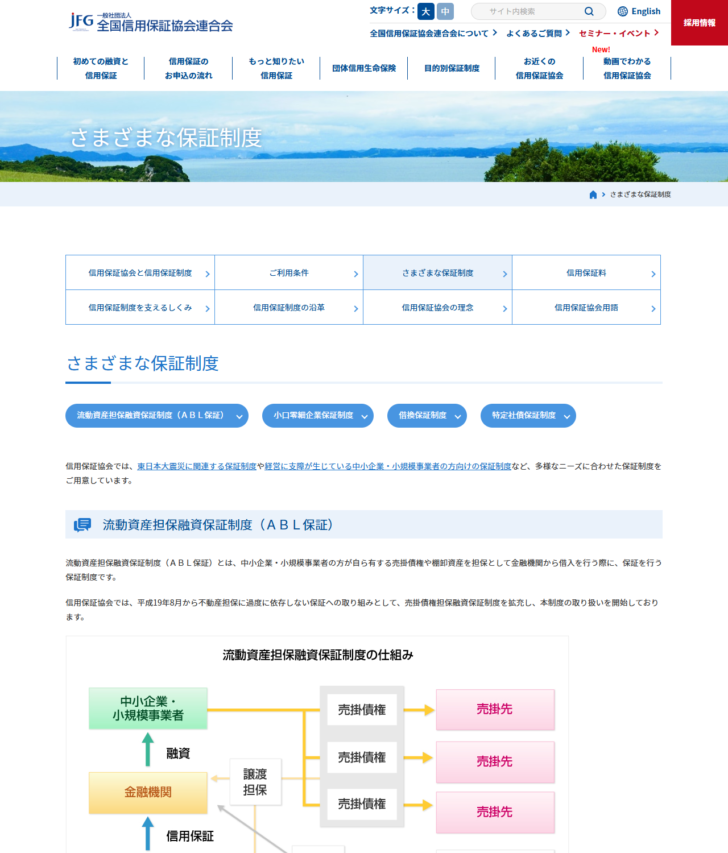Screen dimensions: 728x853
Task: Open the セミナー・イベント link
Action: point(619,33)
